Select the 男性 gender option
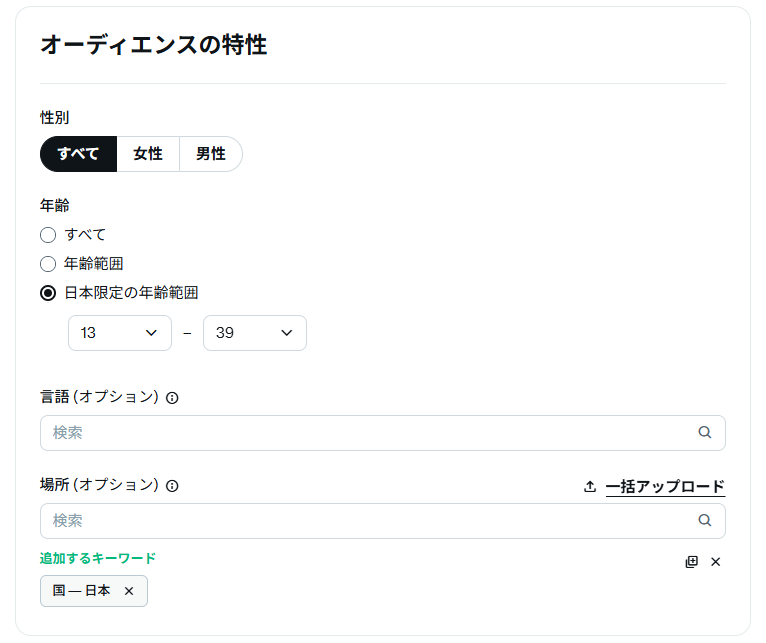Screen dimensions: 766x643 coord(211,154)
